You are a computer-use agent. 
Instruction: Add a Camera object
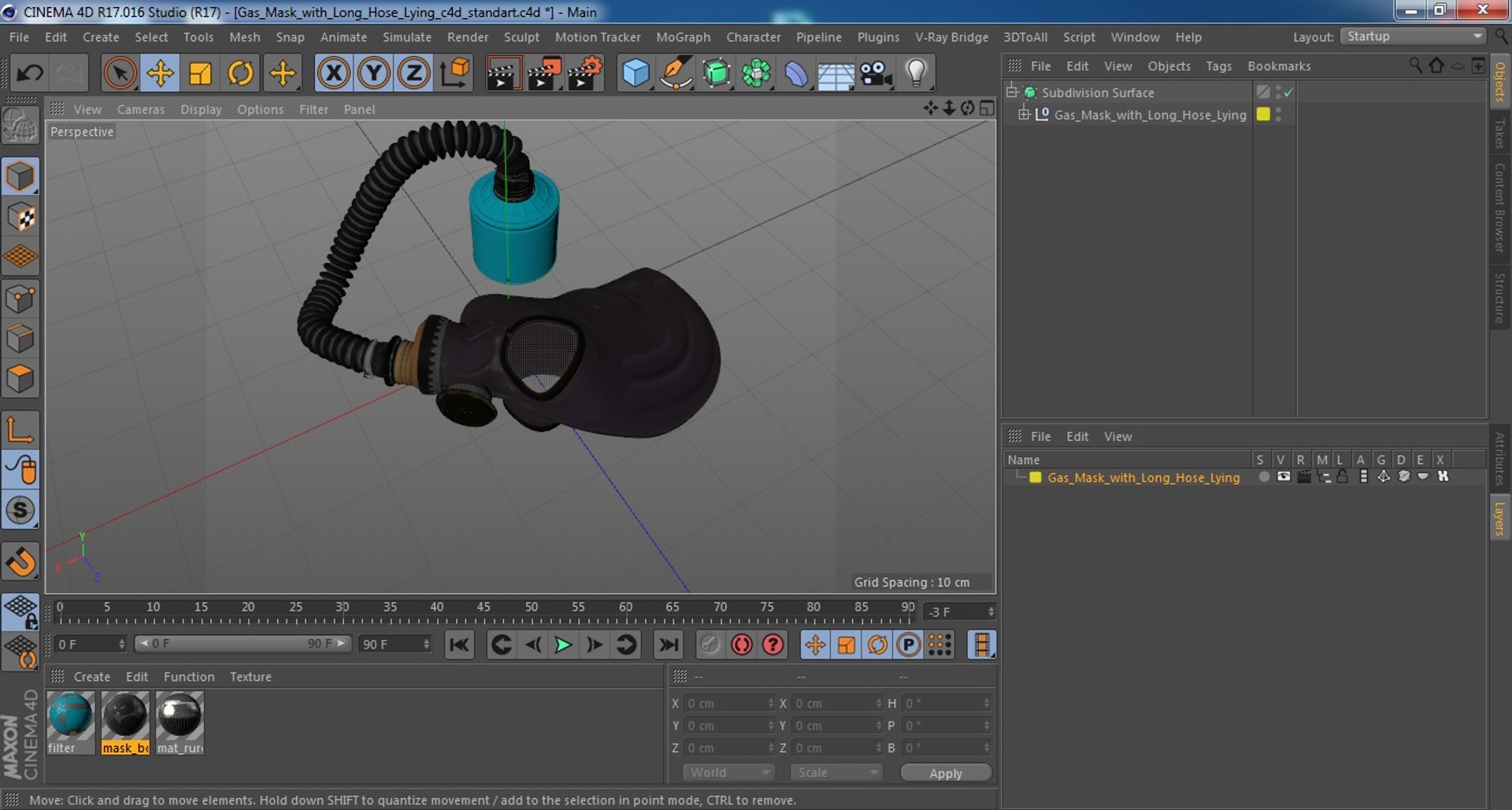876,73
